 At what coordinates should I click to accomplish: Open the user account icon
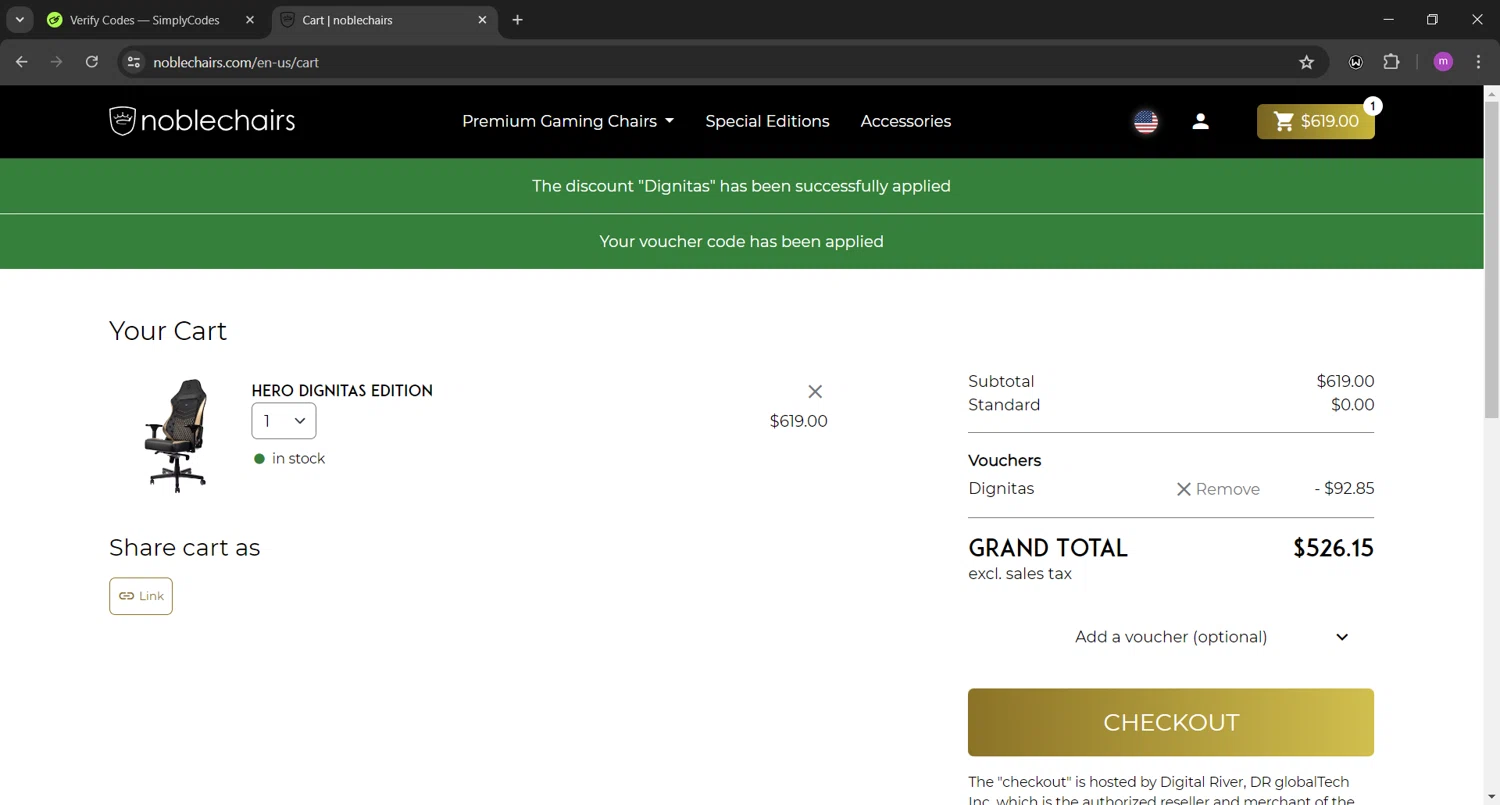pyautogui.click(x=1201, y=121)
